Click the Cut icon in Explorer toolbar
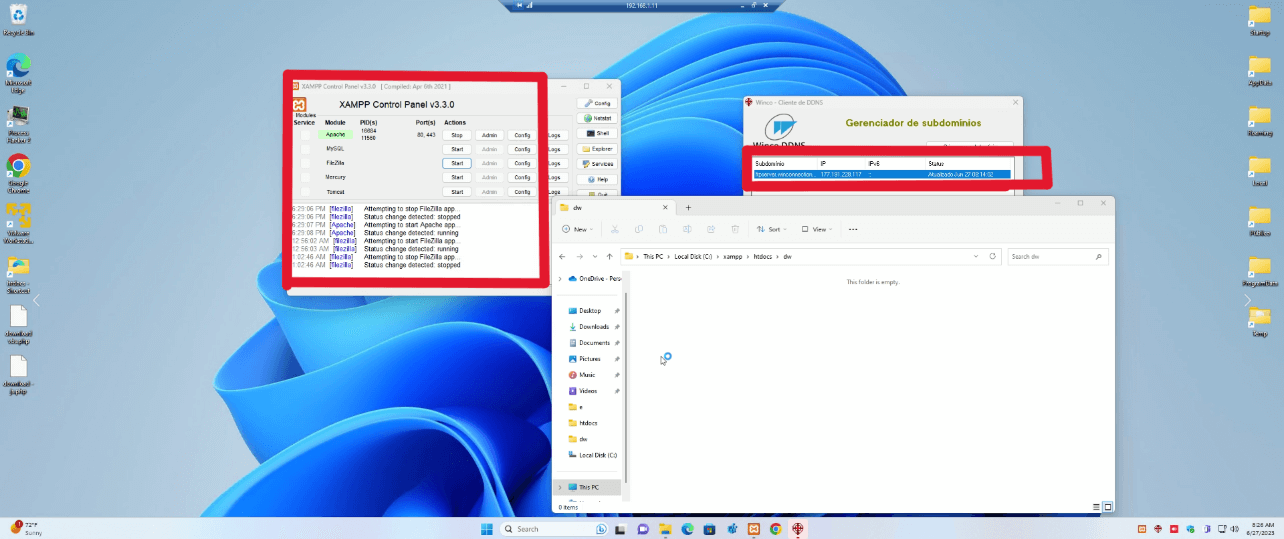This screenshot has width=1284, height=539. pos(614,229)
